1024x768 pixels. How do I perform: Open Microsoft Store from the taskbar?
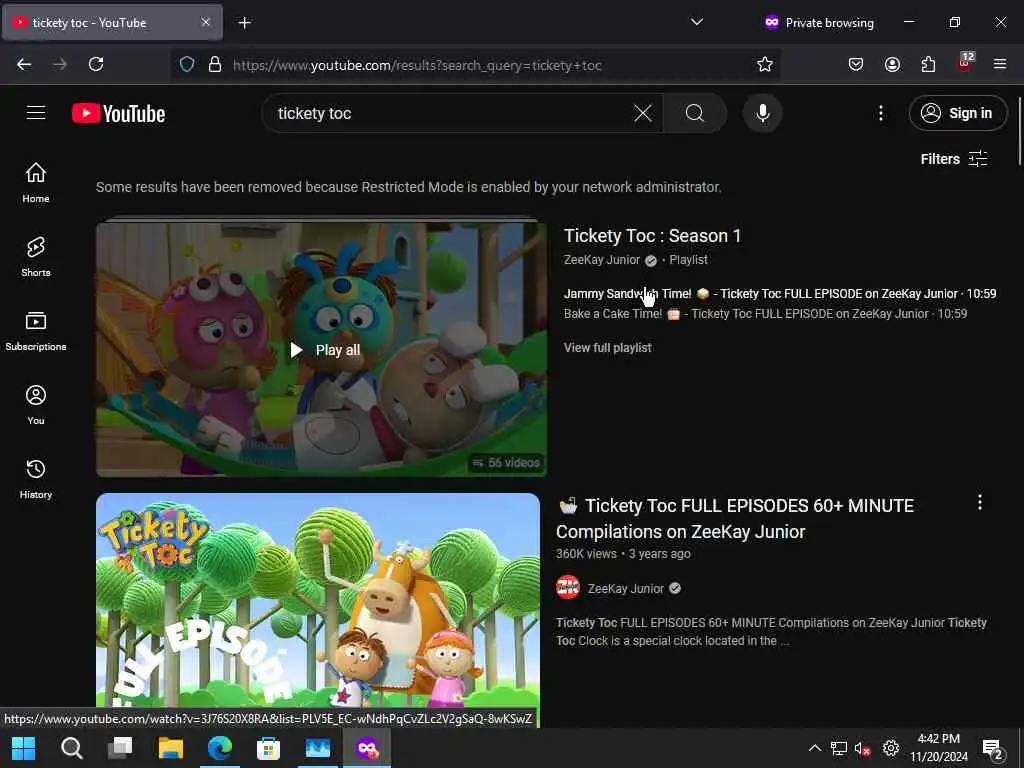[x=268, y=748]
